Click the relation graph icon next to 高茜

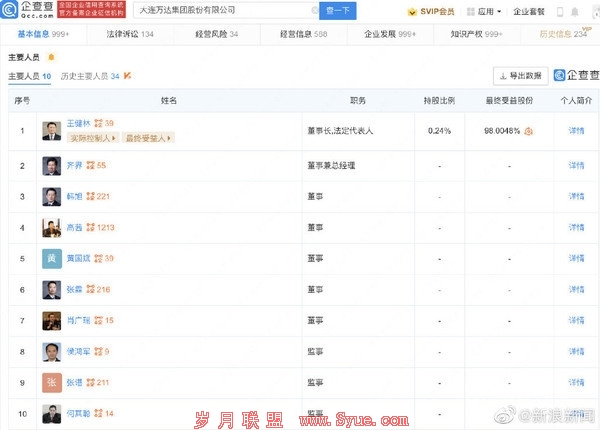[x=90, y=227]
